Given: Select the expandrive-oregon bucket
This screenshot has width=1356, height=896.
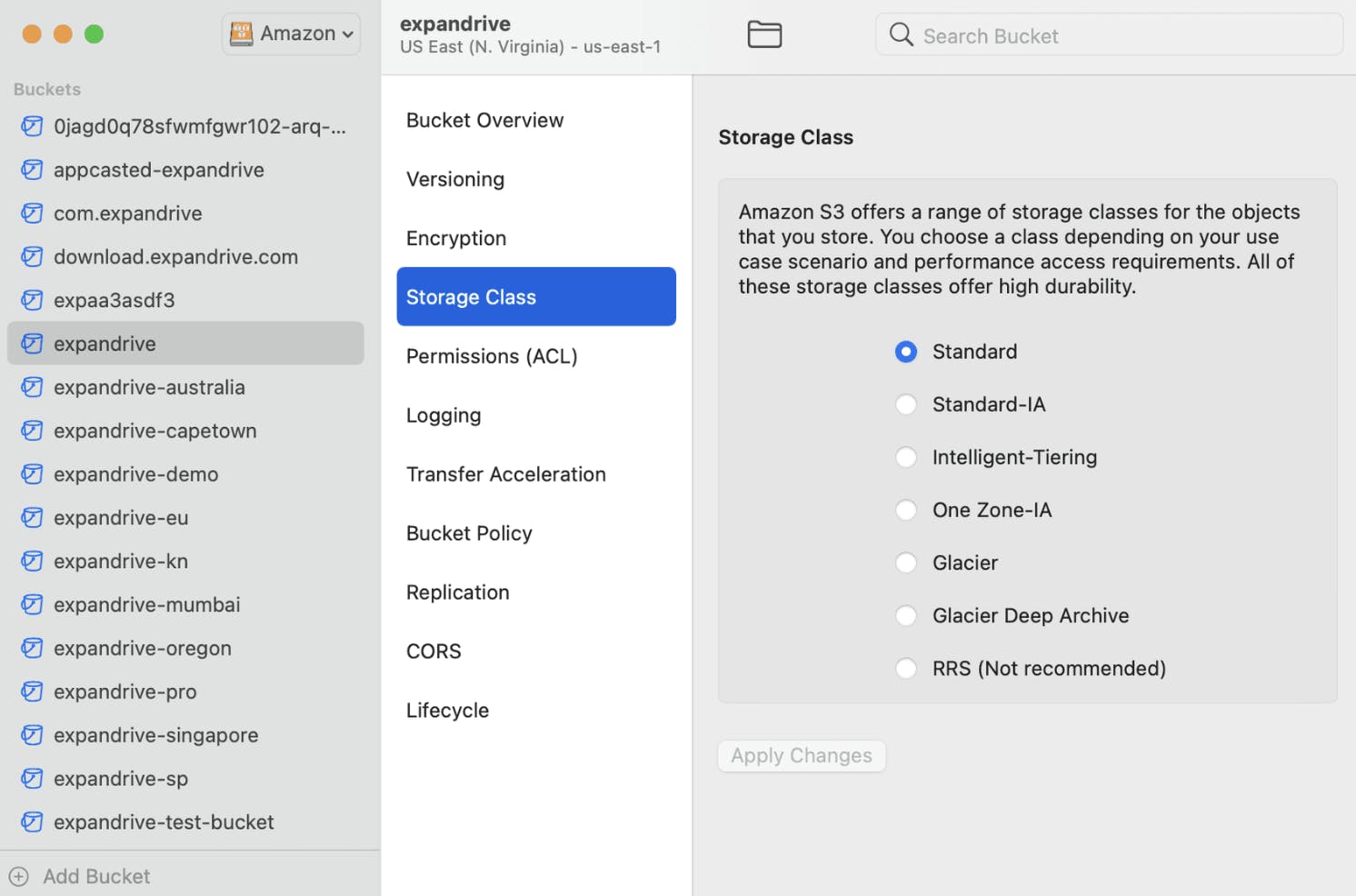Looking at the screenshot, I should (143, 649).
